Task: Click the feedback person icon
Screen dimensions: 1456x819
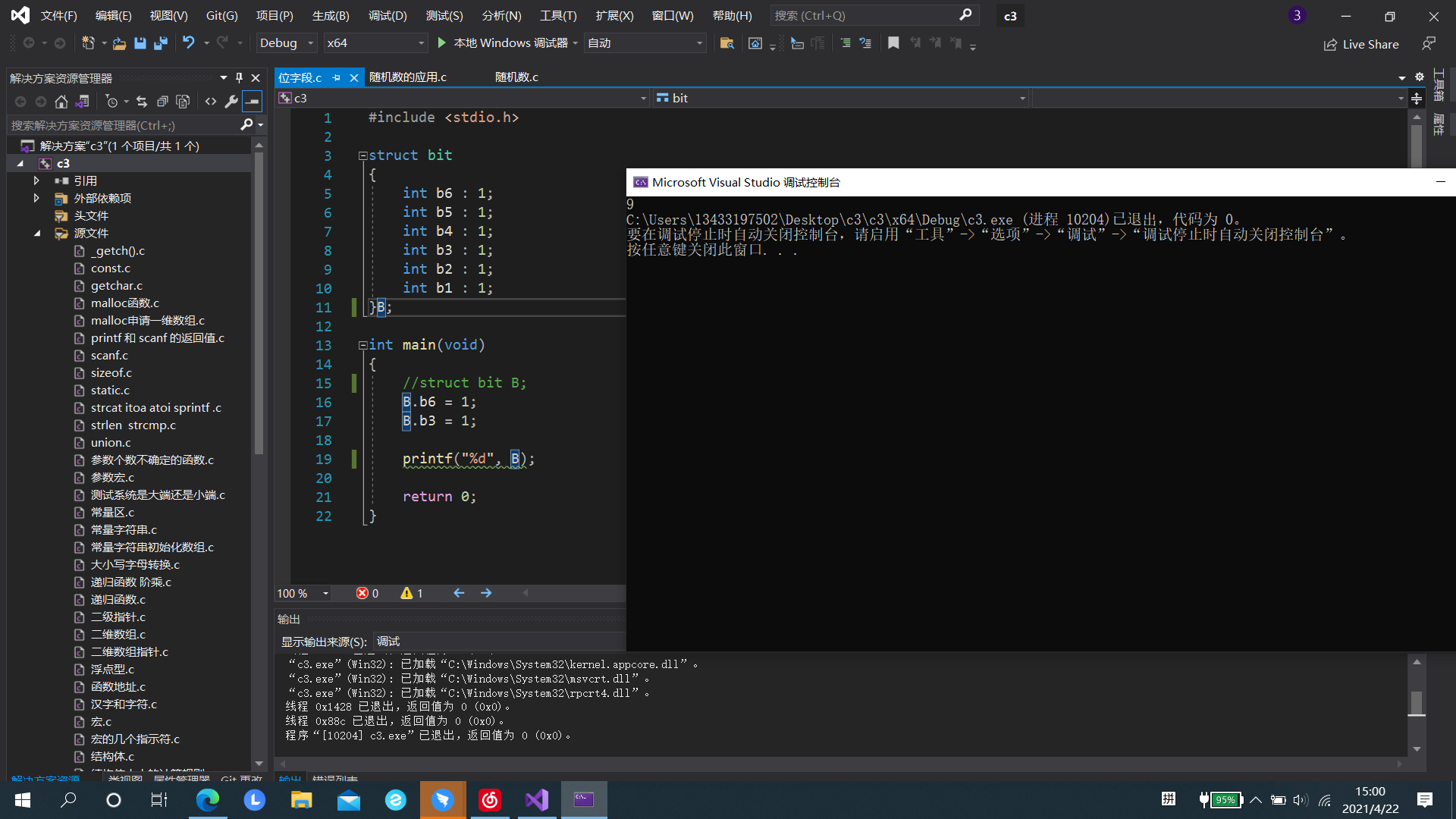Action: (1429, 44)
